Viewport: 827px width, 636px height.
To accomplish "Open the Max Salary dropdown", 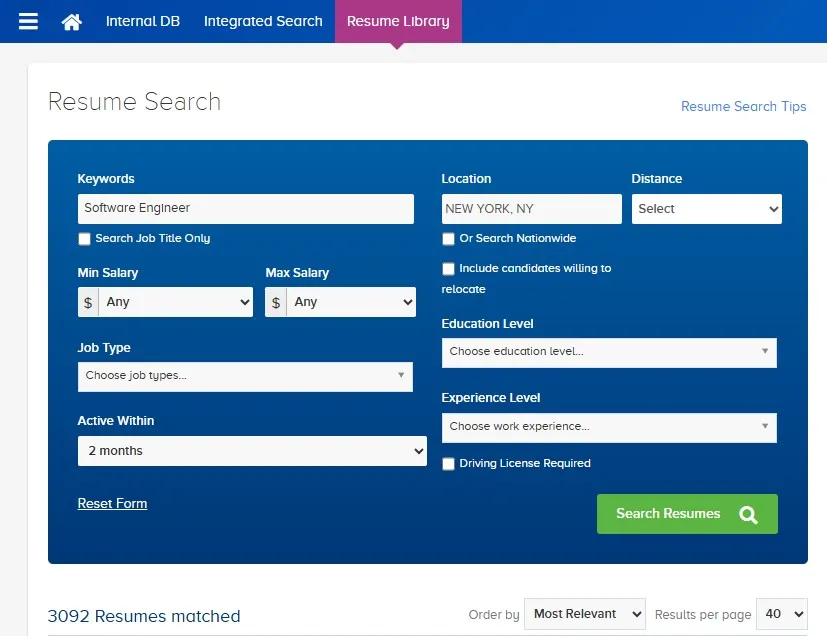I will click(x=351, y=302).
